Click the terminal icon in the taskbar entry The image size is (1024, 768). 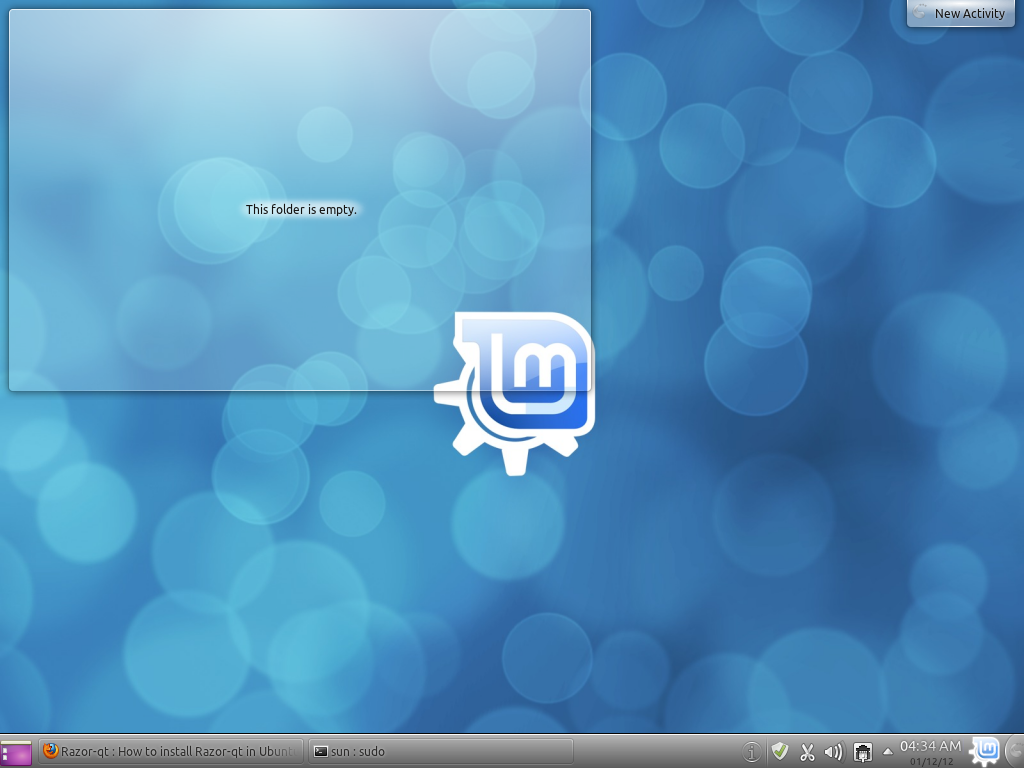320,752
